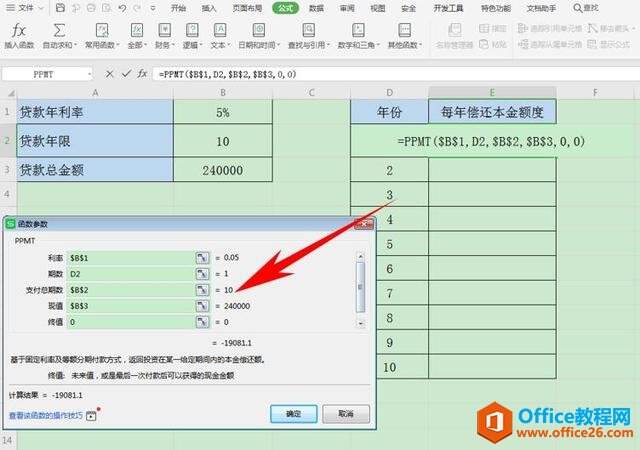Viewport: 640px width, 450px height.
Task: Open the 常用函数 common functions icon
Action: tap(102, 30)
